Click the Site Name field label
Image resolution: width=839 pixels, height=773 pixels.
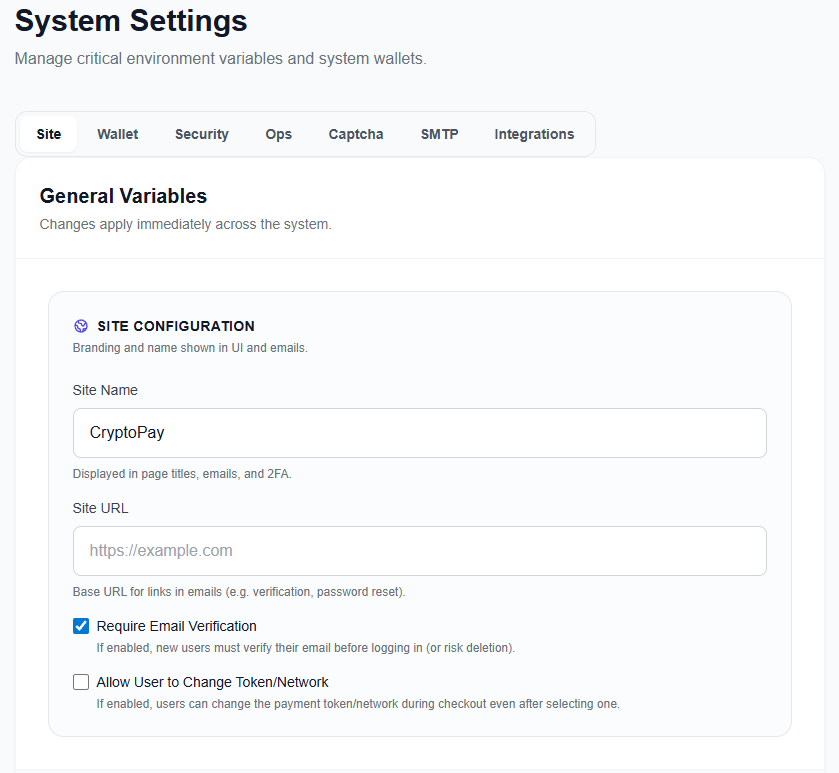tap(105, 390)
